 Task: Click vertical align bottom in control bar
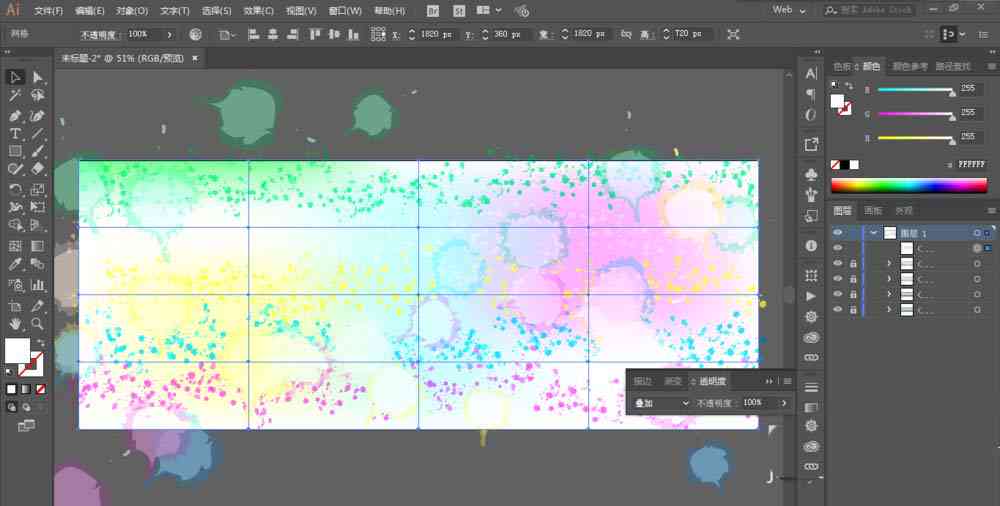354,34
